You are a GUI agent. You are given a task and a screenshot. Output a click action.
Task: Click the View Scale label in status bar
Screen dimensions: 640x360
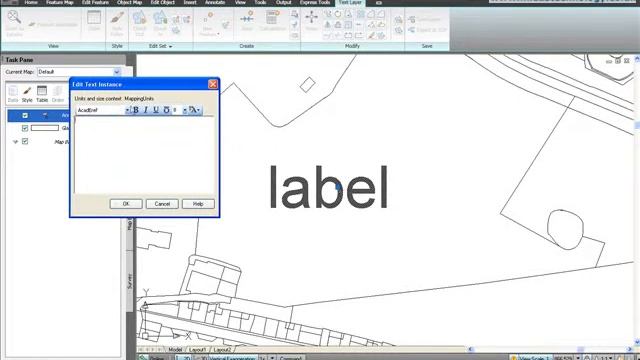(x=534, y=358)
